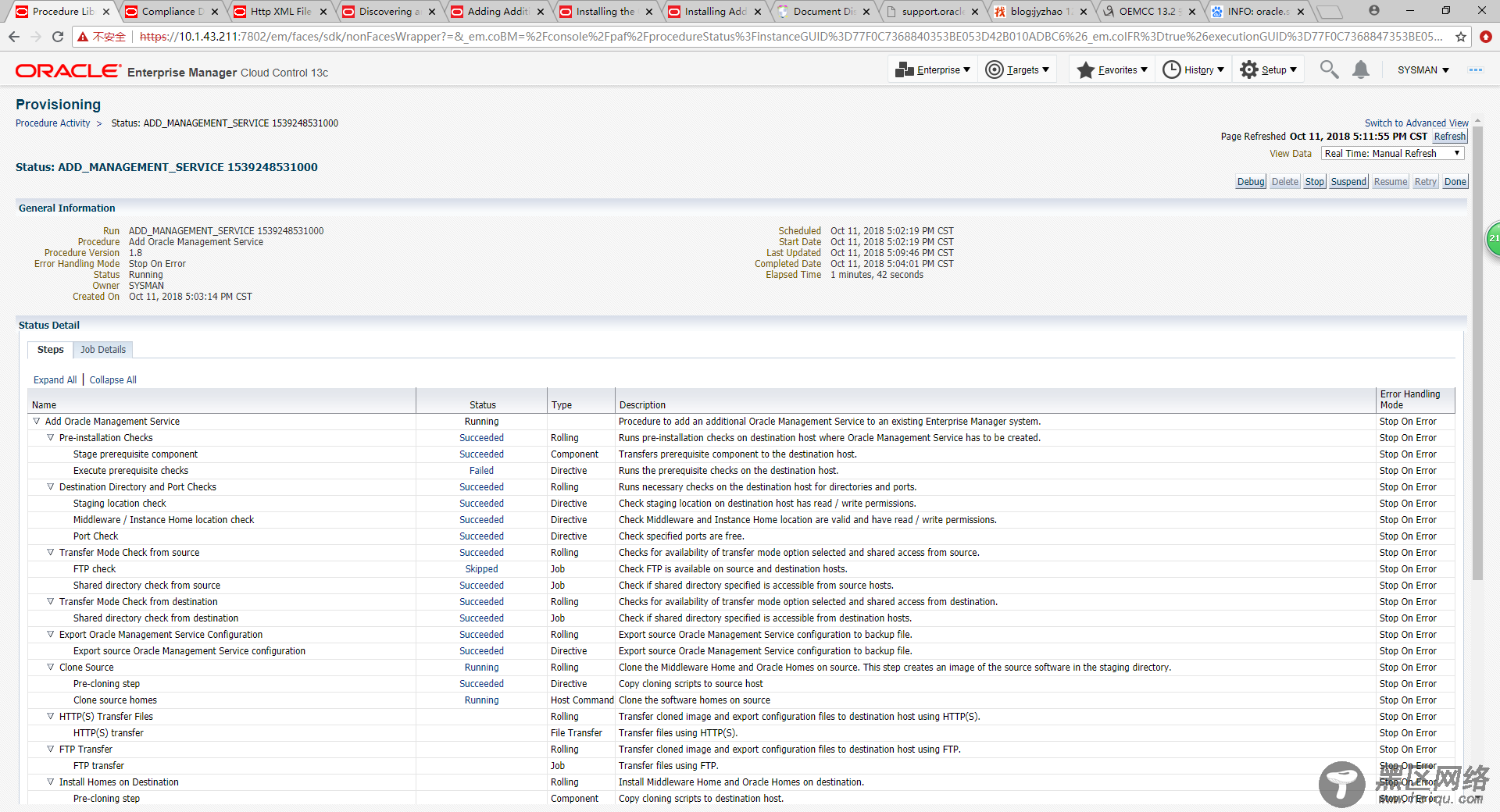Screen dimensions: 1500x812
Task: Click the three-dots overflow icon
Action: pos(1475,69)
